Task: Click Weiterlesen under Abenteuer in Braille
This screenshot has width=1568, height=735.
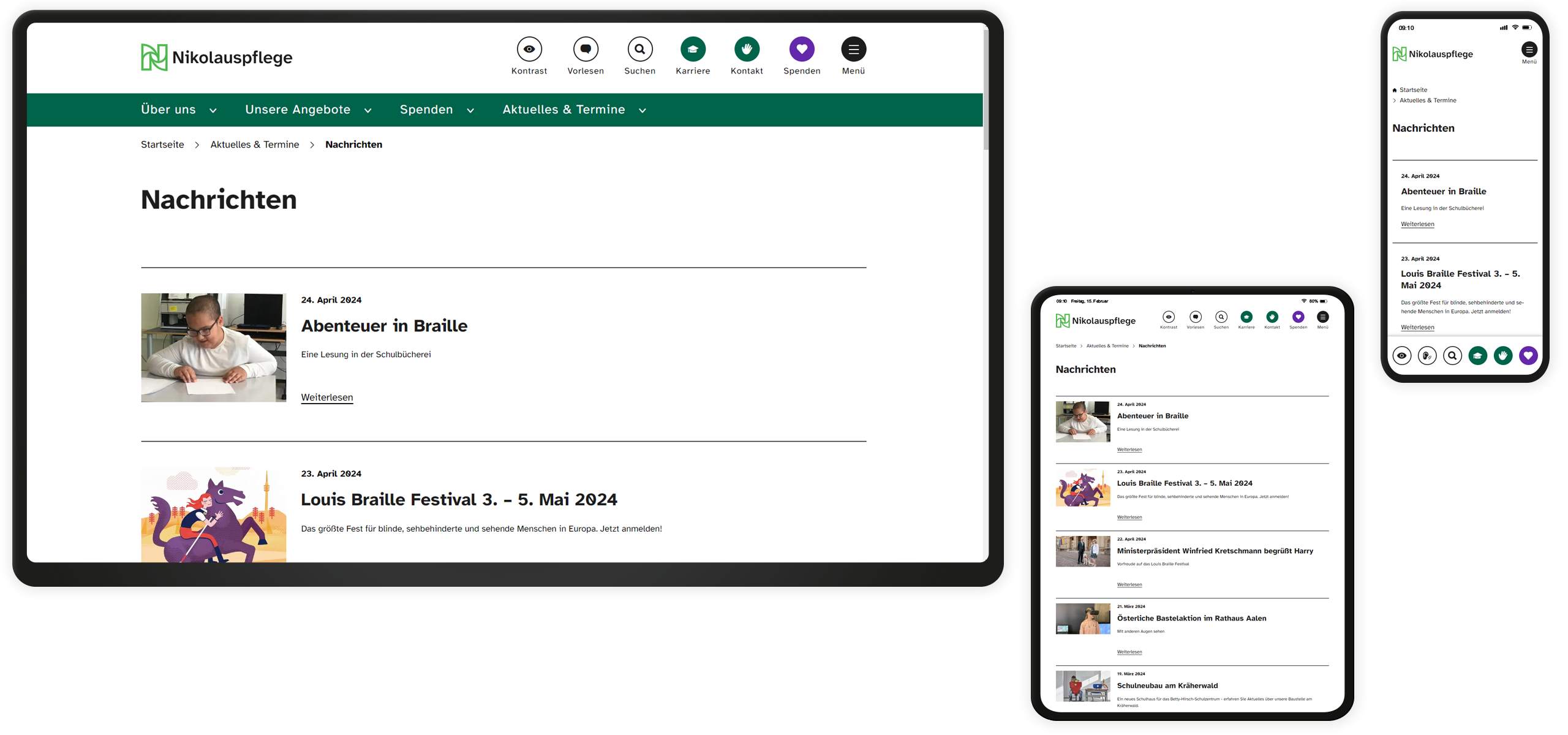Action: pos(326,397)
